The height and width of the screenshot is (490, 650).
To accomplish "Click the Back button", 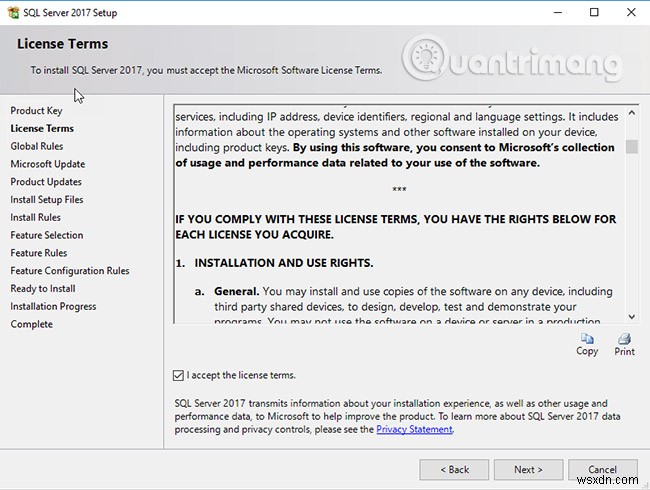I will 454,470.
